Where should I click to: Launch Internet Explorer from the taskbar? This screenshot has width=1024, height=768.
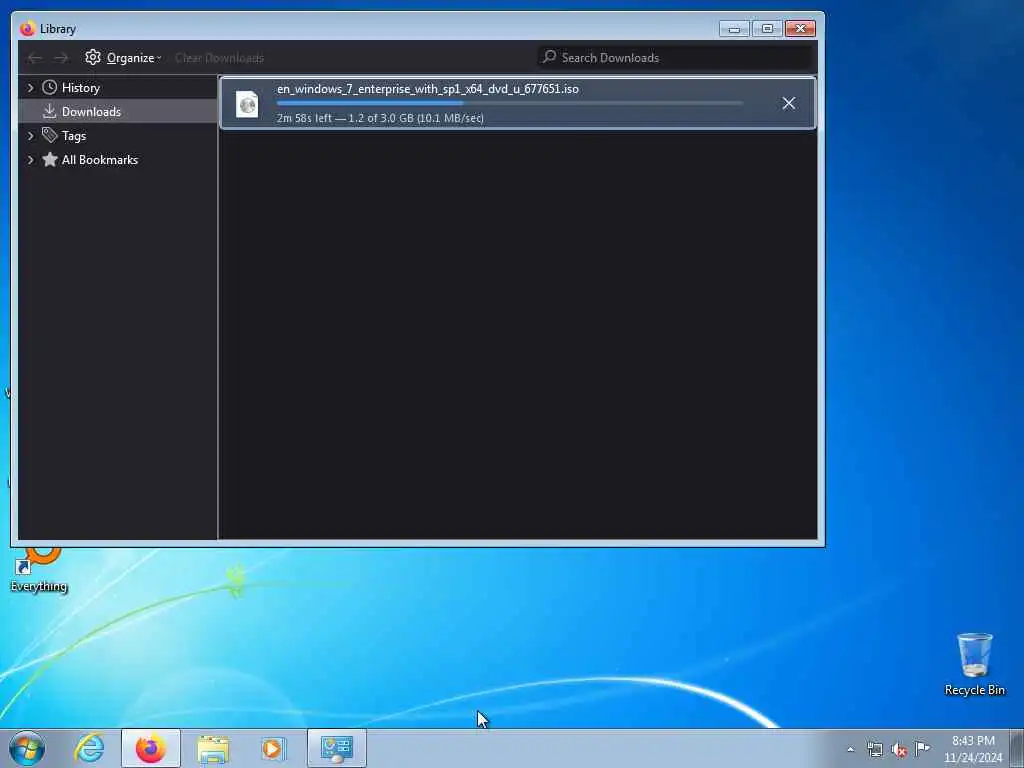click(89, 748)
